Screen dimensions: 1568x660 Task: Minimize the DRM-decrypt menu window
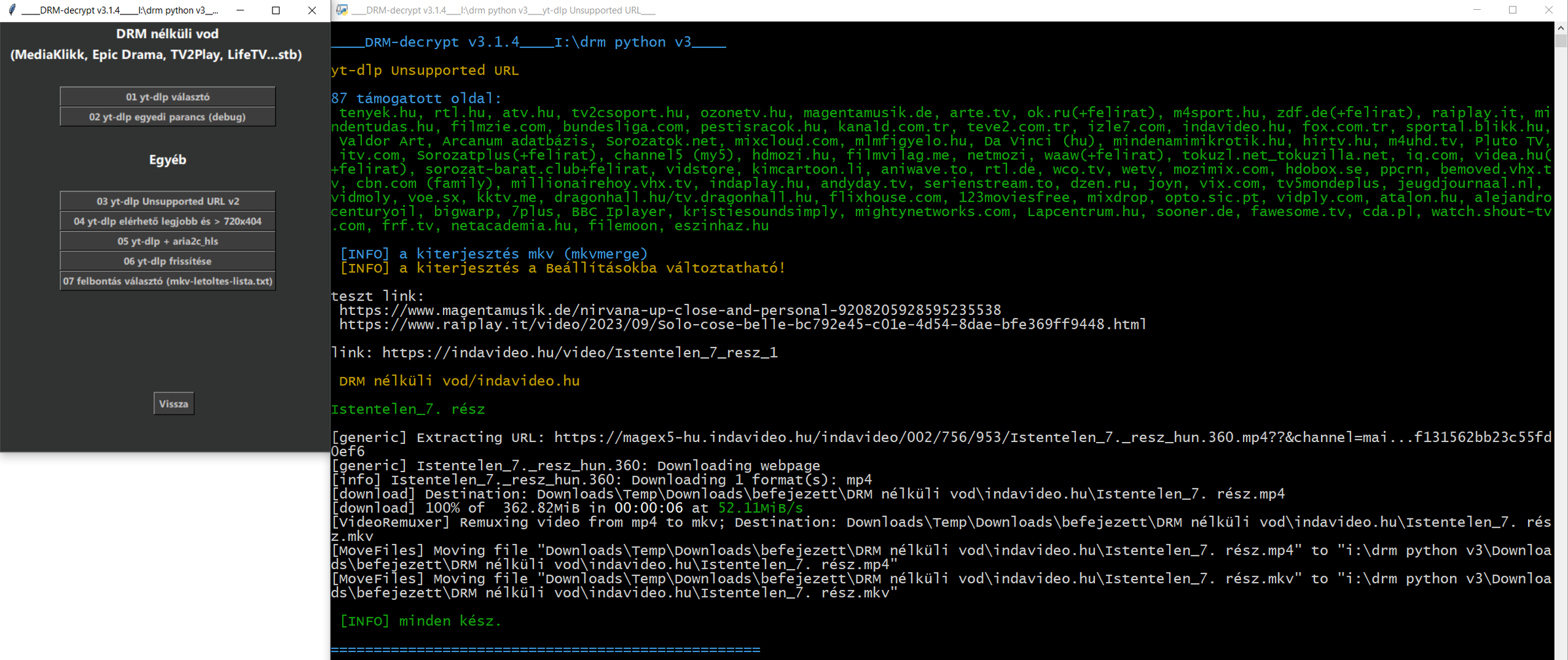(240, 10)
